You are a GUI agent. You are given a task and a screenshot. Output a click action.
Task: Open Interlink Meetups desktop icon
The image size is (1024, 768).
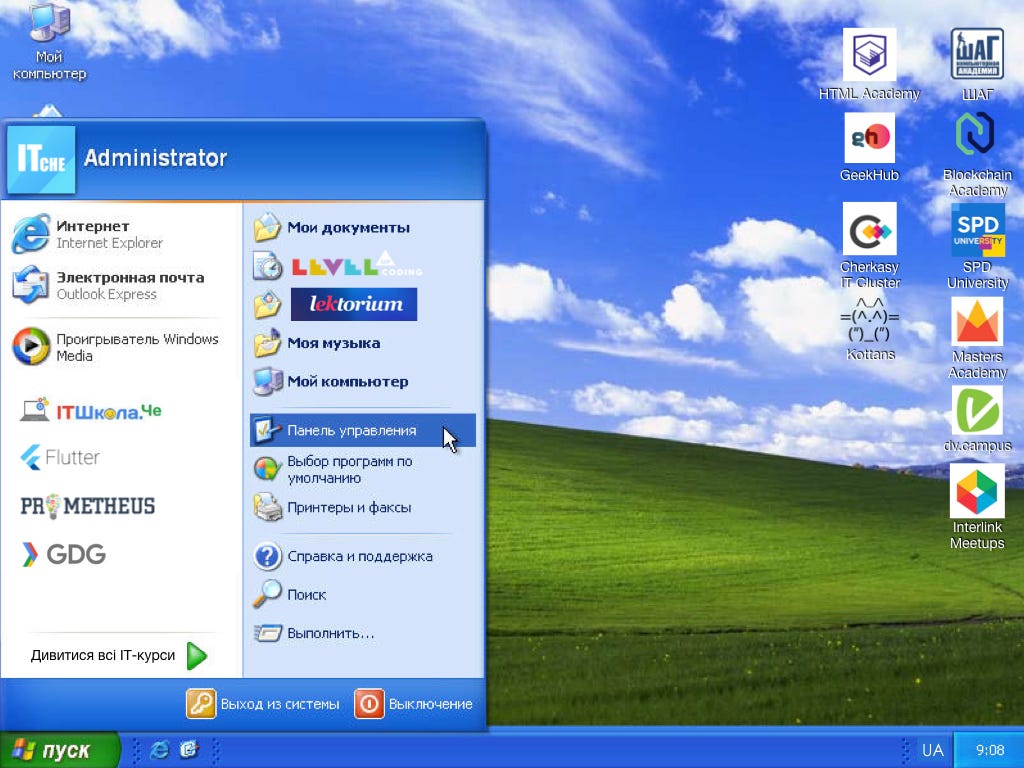(x=977, y=507)
